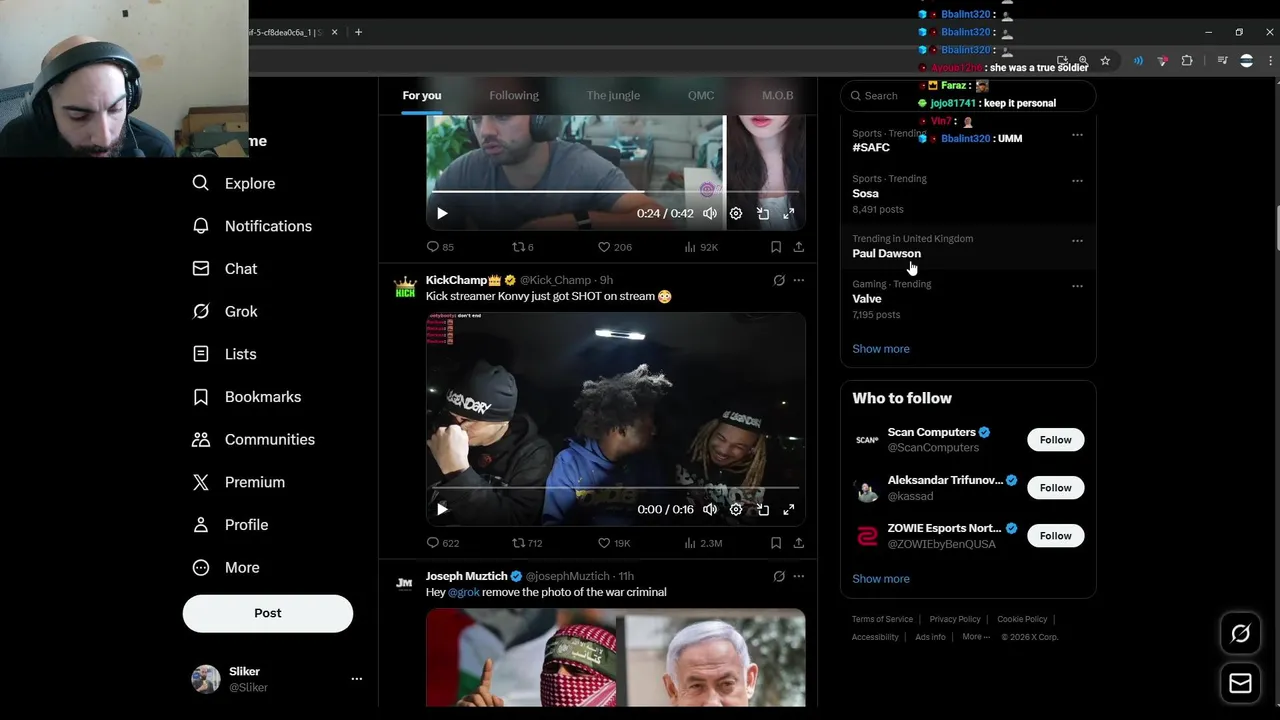Like the top post with 206 likes
This screenshot has width=1280, height=720.
(614, 247)
